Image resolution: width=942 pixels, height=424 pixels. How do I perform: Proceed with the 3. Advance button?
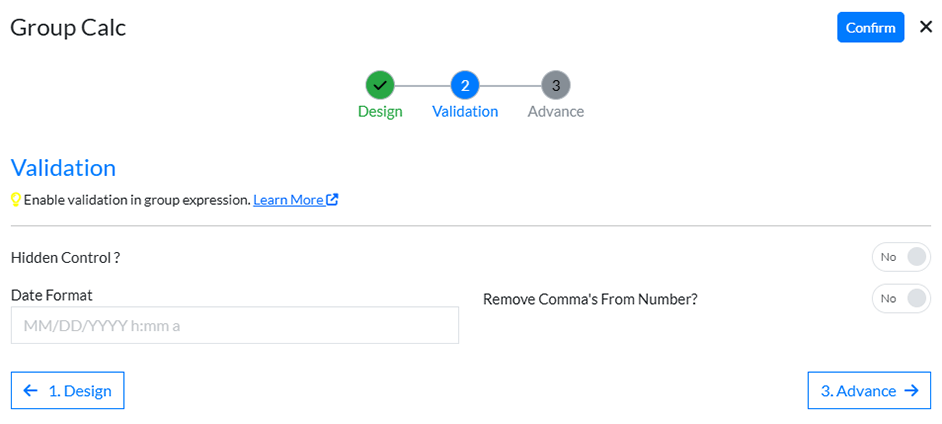[869, 391]
